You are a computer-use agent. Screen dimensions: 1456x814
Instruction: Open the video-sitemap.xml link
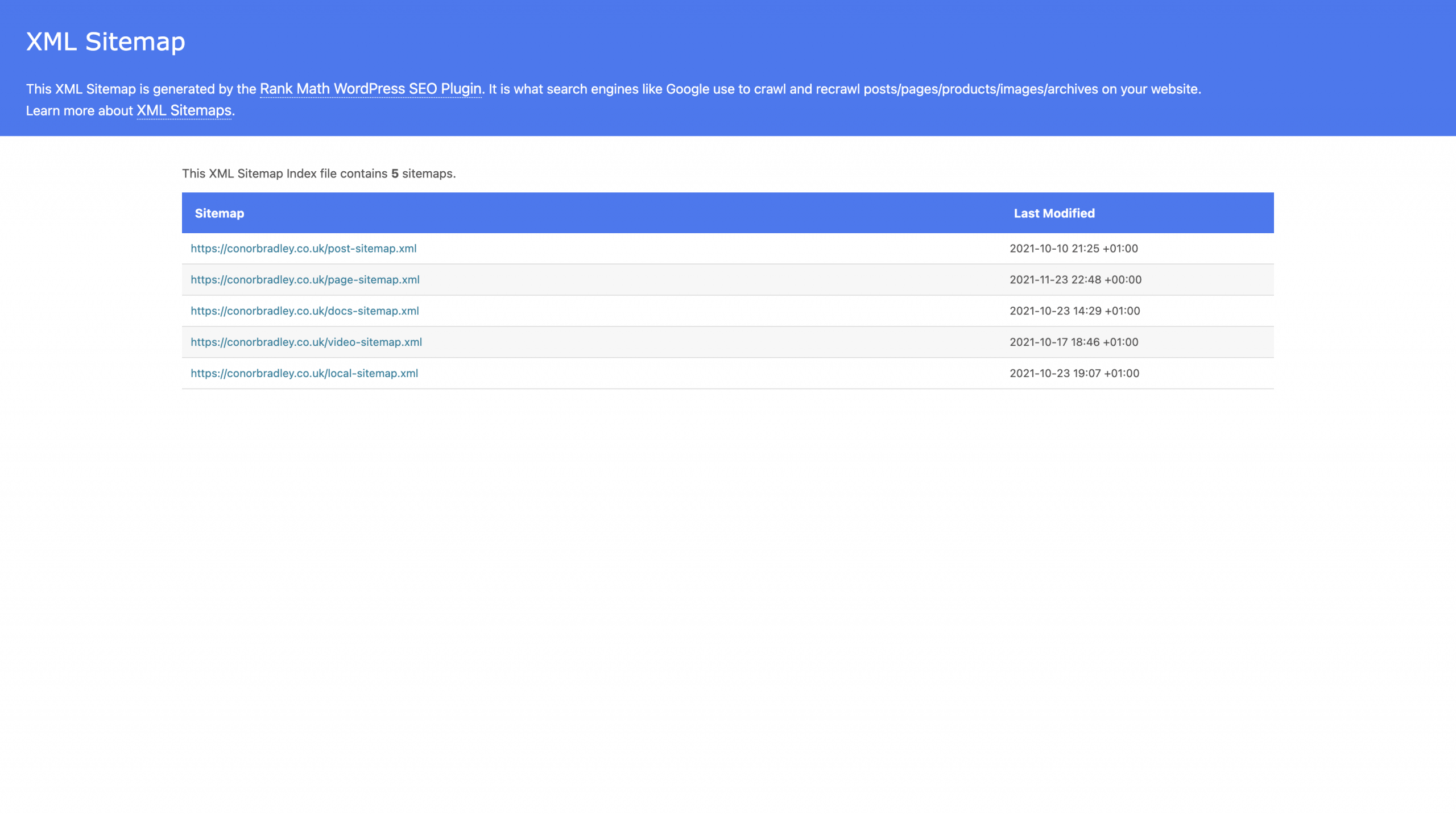(306, 342)
